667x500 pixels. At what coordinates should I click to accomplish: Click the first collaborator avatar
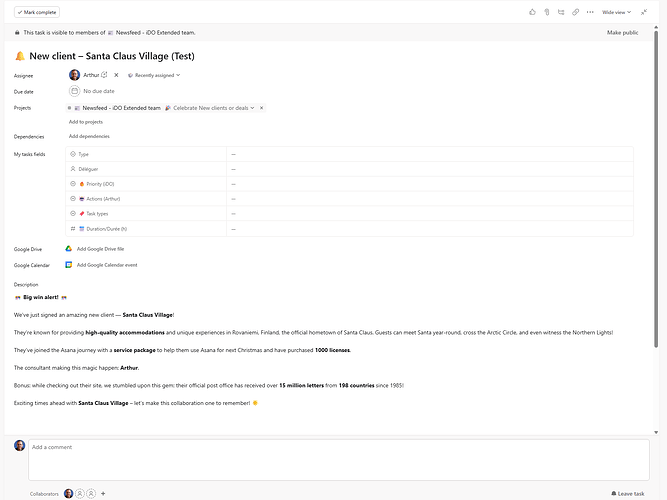tap(68, 493)
